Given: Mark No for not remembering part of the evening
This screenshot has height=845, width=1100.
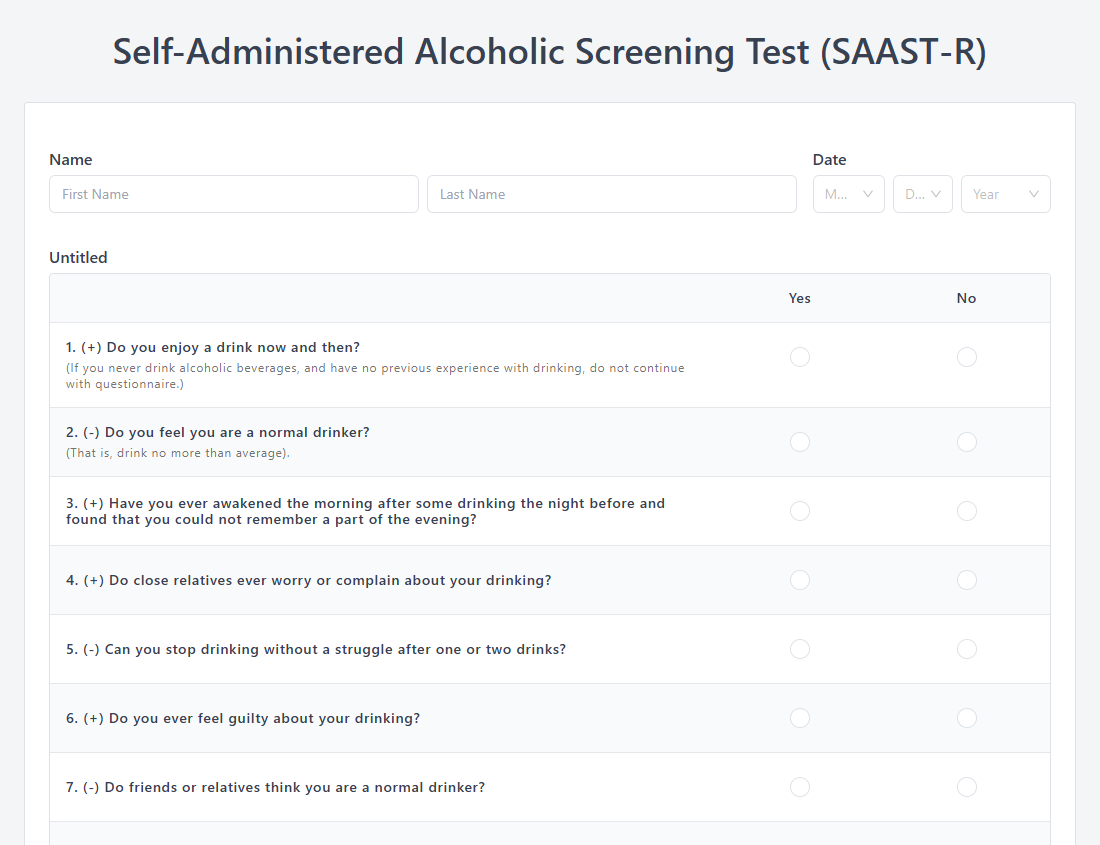Looking at the screenshot, I should [x=966, y=511].
